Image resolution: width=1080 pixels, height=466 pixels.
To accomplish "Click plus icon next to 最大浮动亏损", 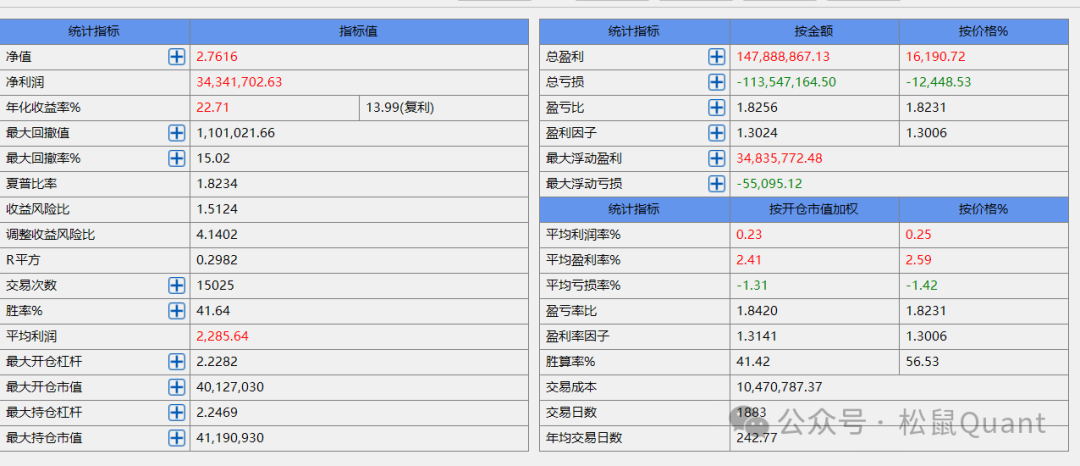I will pyautogui.click(x=717, y=184).
